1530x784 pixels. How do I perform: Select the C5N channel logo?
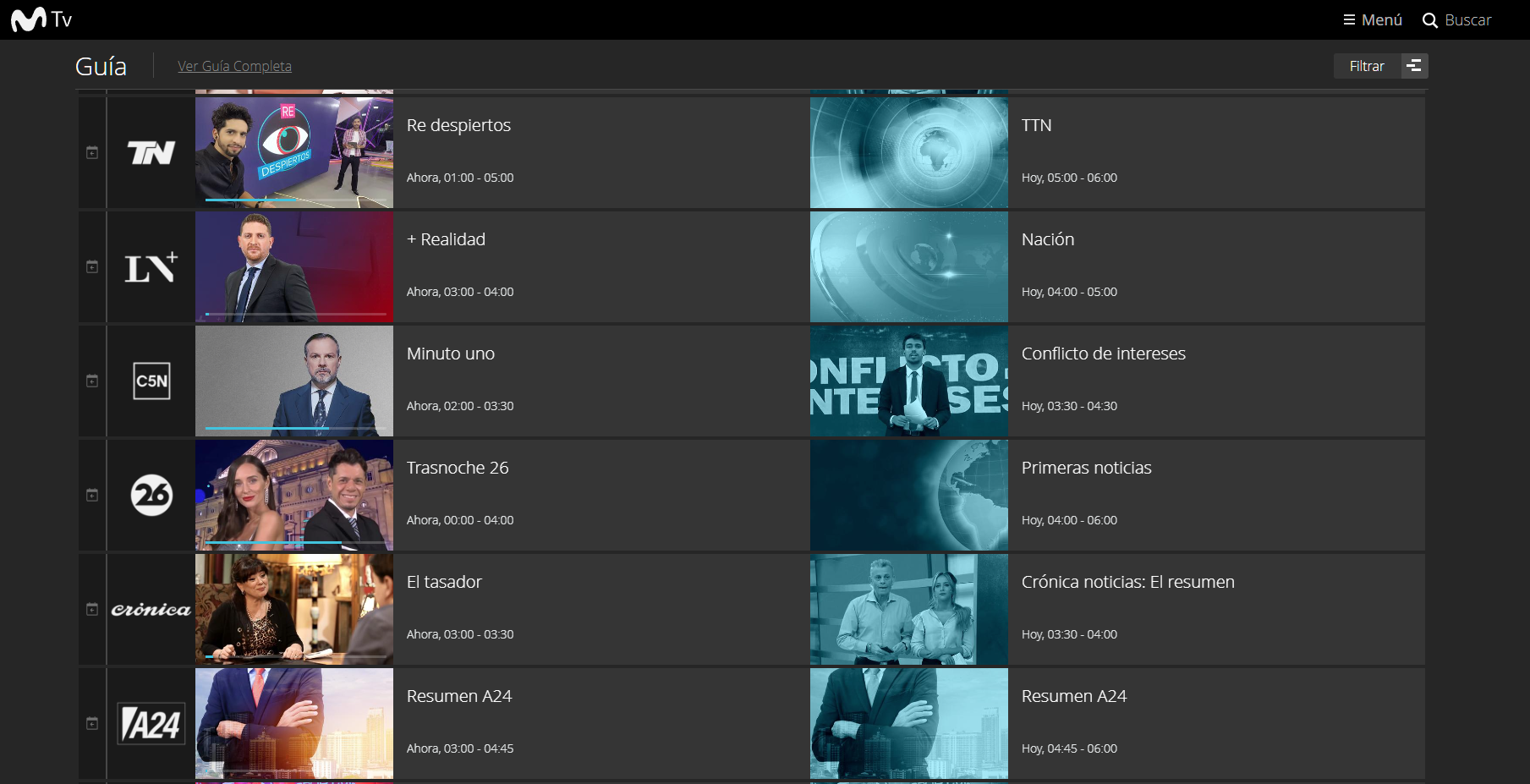click(x=152, y=381)
